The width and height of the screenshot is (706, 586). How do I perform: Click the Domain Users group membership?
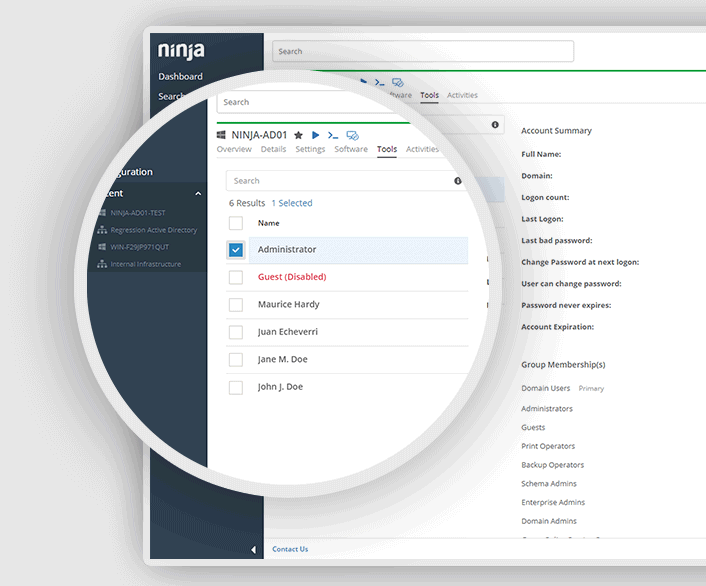[546, 388]
